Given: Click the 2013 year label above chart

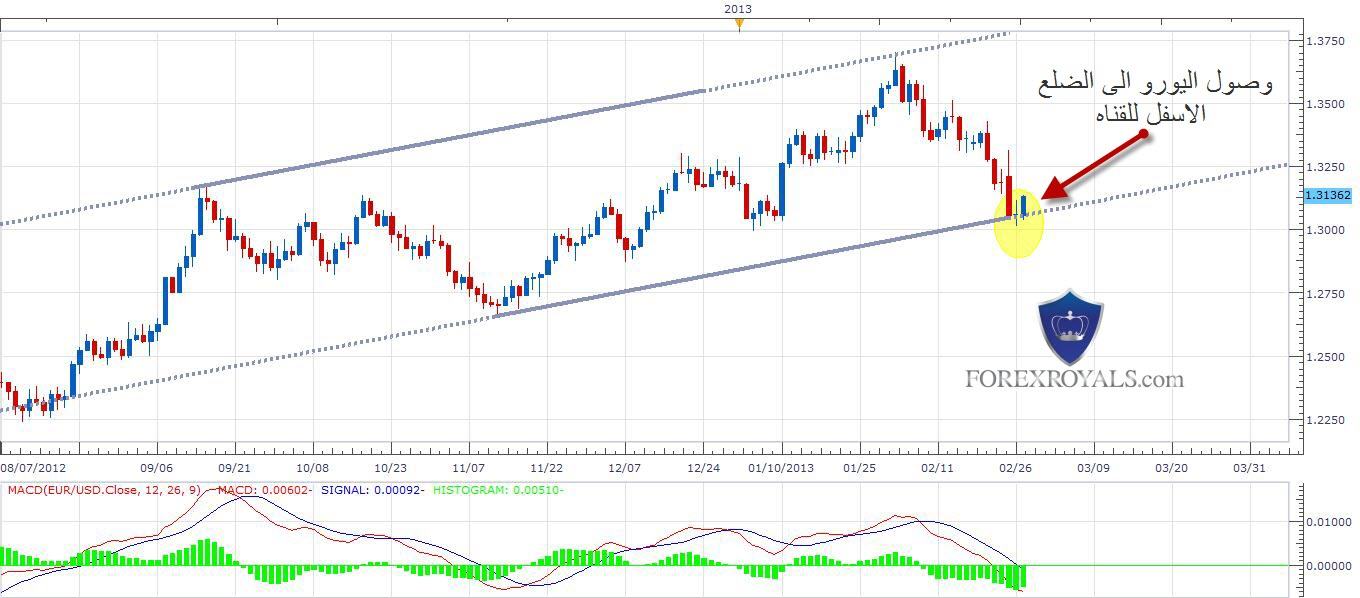Looking at the screenshot, I should pos(738,9).
